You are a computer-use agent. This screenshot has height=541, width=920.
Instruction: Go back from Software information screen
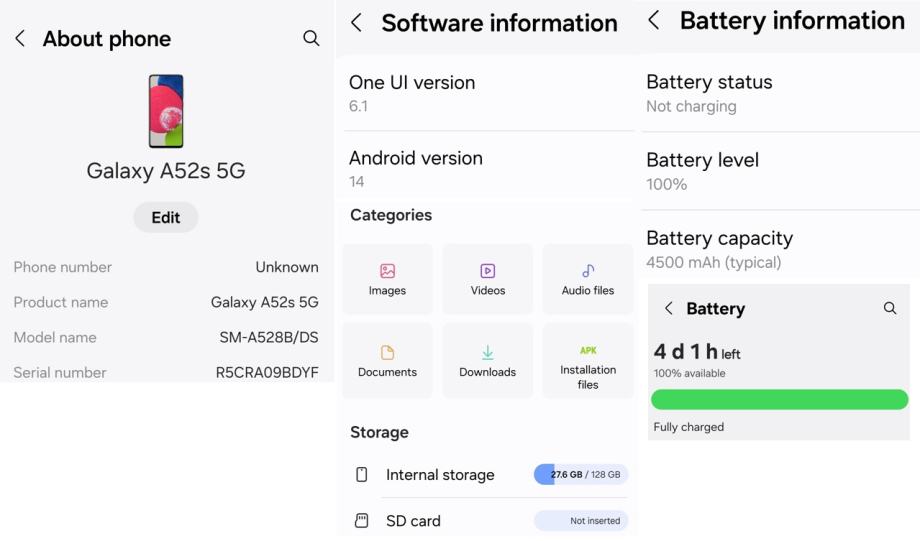(357, 22)
